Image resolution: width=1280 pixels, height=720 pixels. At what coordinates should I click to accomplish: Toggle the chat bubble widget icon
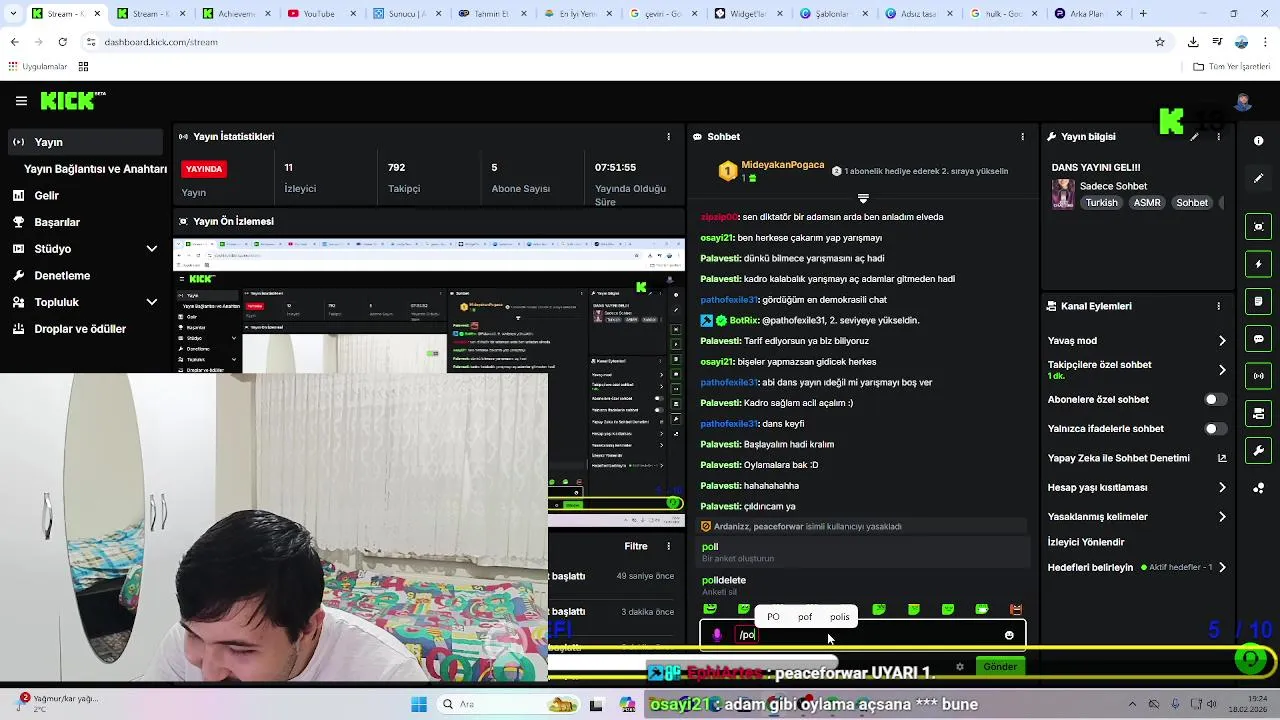1259,339
